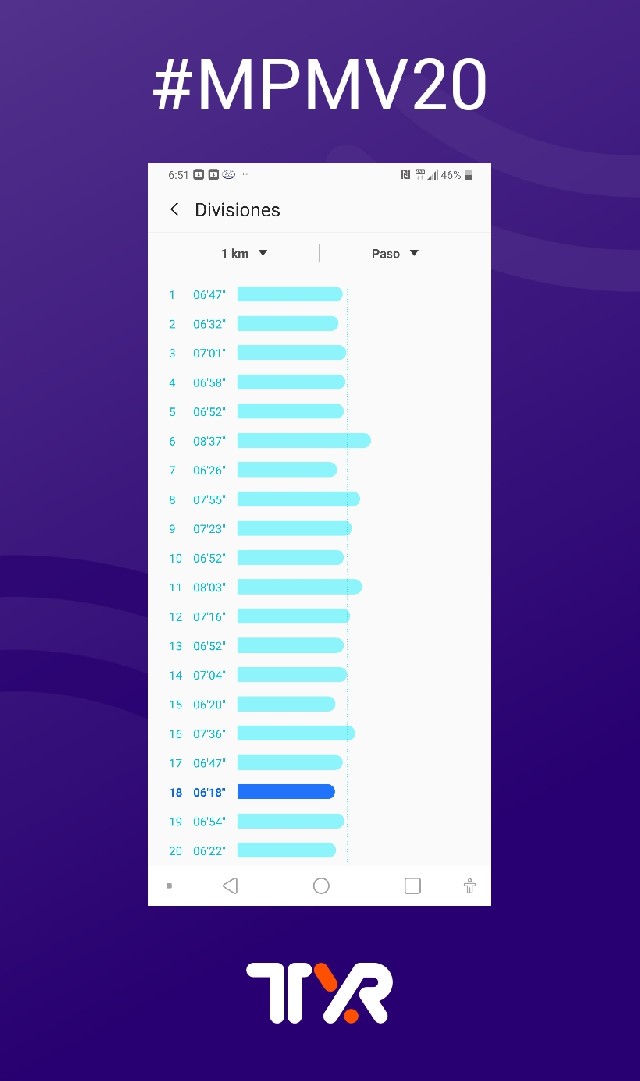This screenshot has height=1081, width=640.
Task: Select split 8 pace 07'55"
Action: (x=209, y=499)
